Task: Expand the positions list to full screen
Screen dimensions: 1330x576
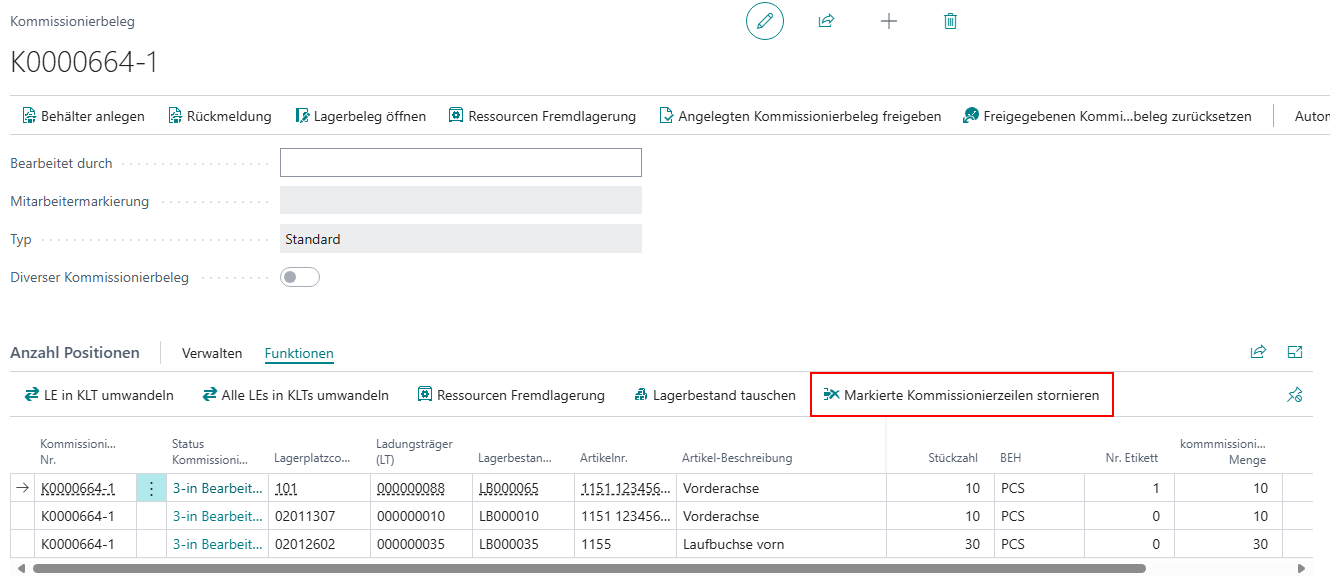Action: (1295, 352)
